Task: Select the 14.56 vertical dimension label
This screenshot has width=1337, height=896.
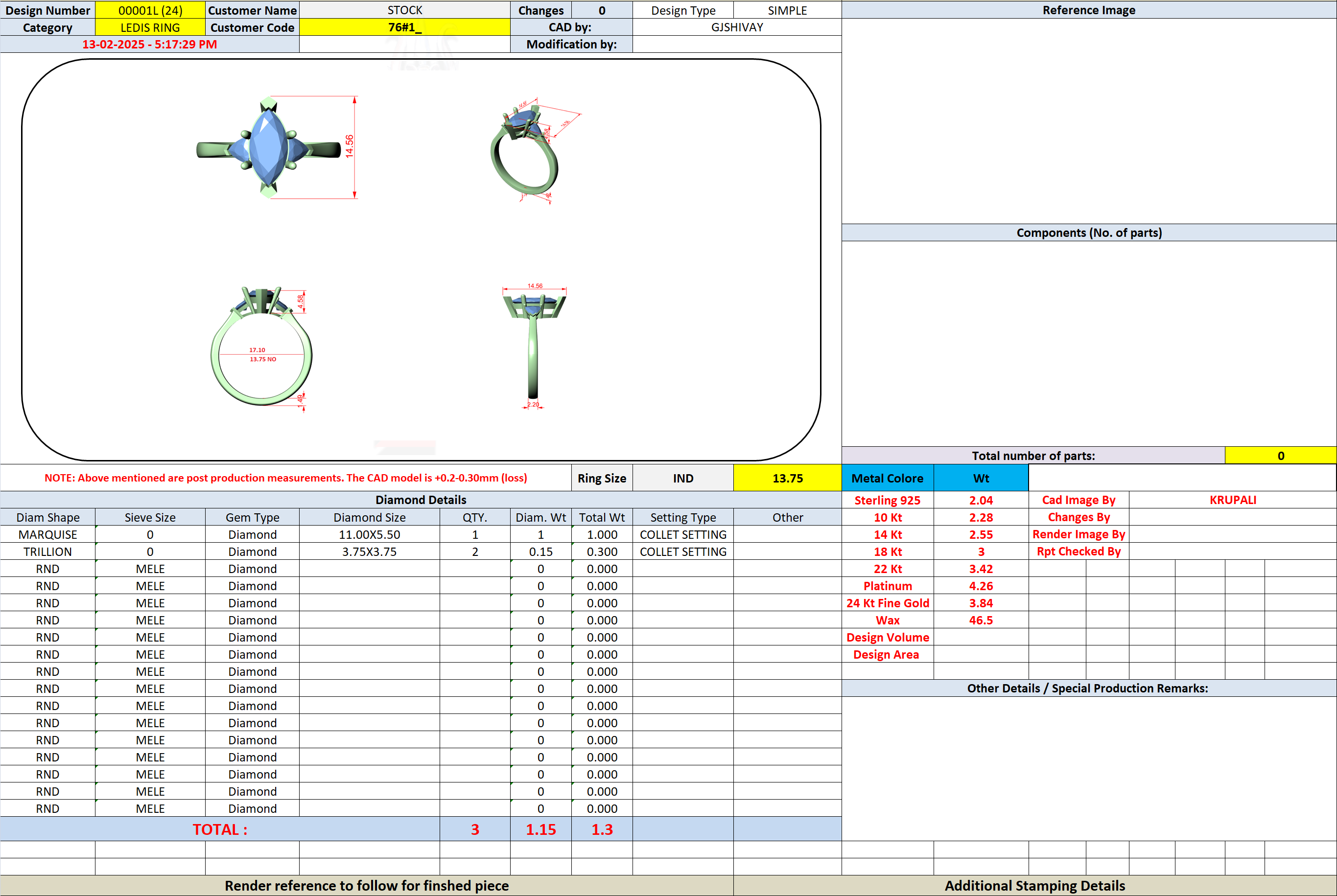Action: point(349,146)
